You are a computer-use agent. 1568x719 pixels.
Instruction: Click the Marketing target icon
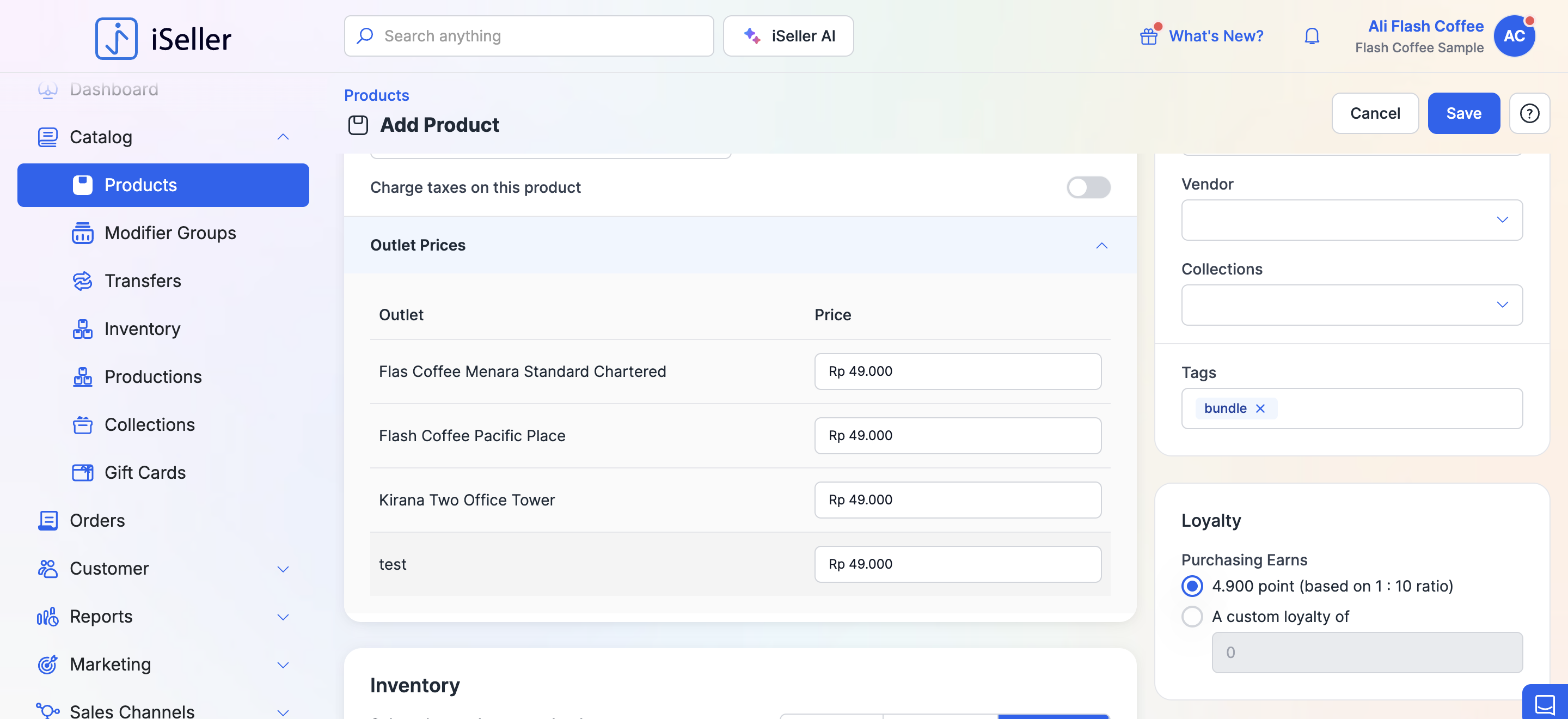47,664
